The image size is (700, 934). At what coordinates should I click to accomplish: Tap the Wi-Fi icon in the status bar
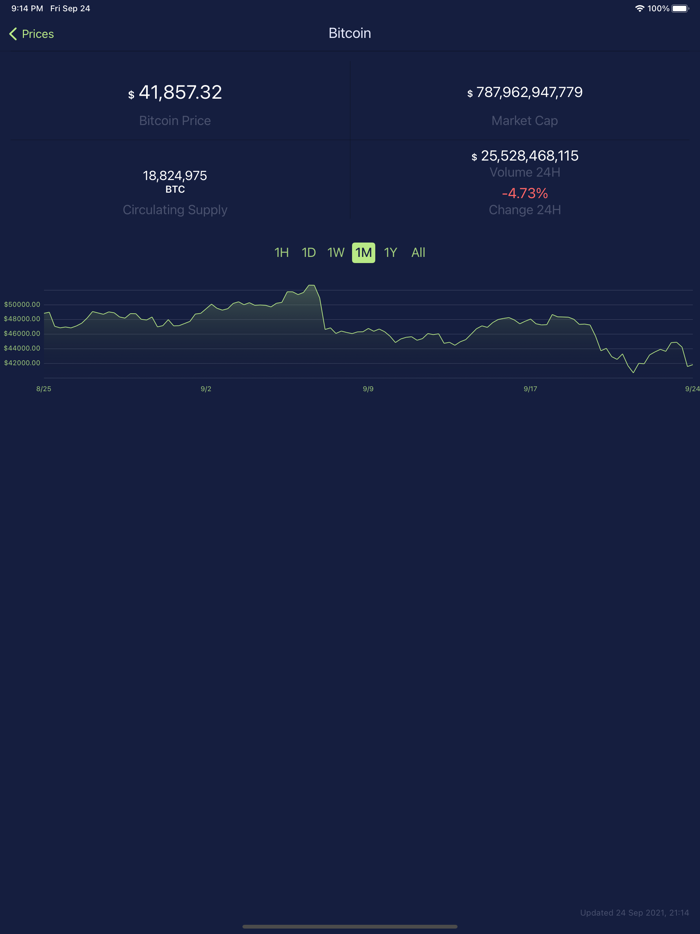[640, 8]
